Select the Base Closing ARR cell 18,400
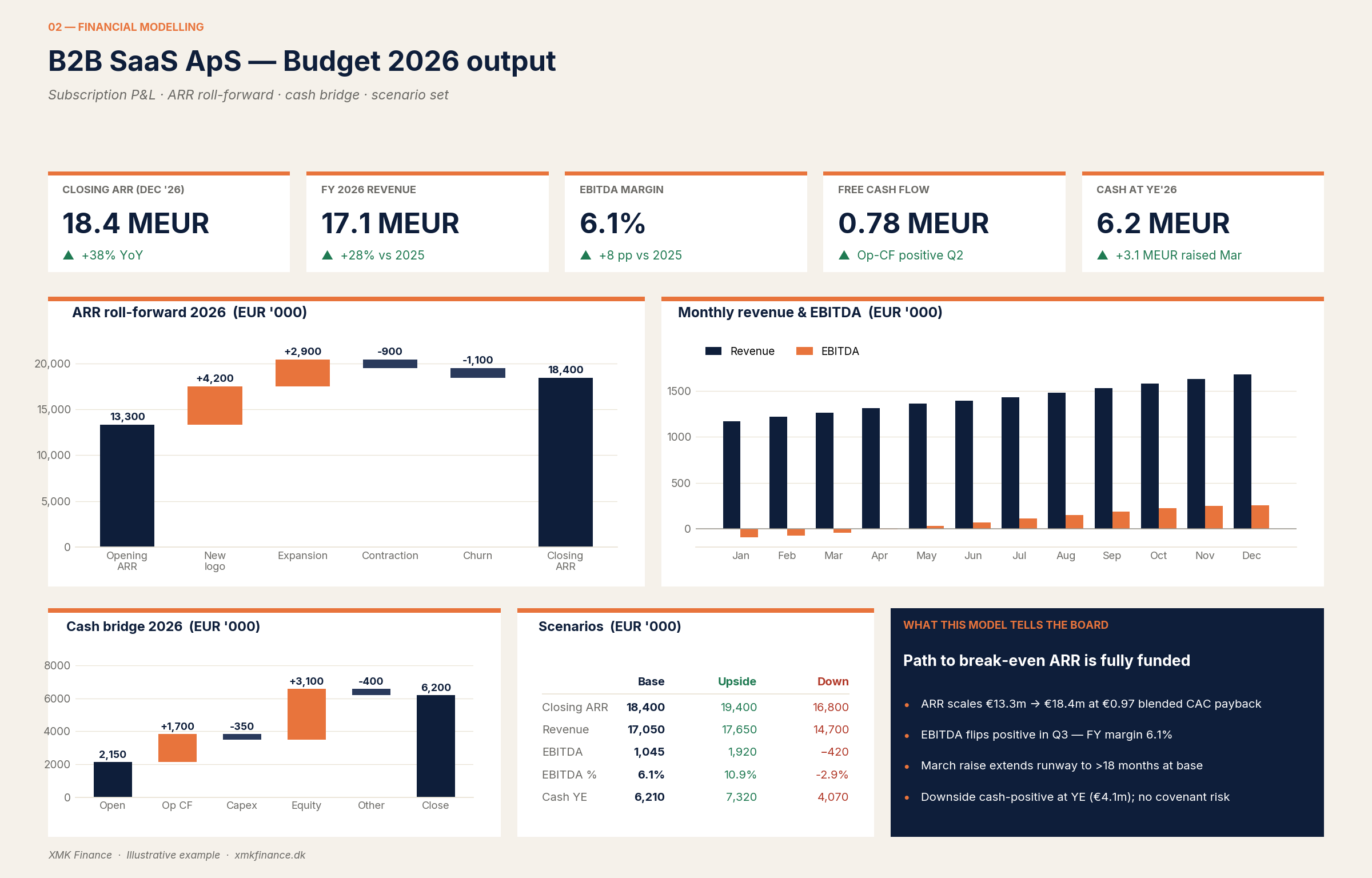Viewport: 1372px width, 878px height. 645,707
